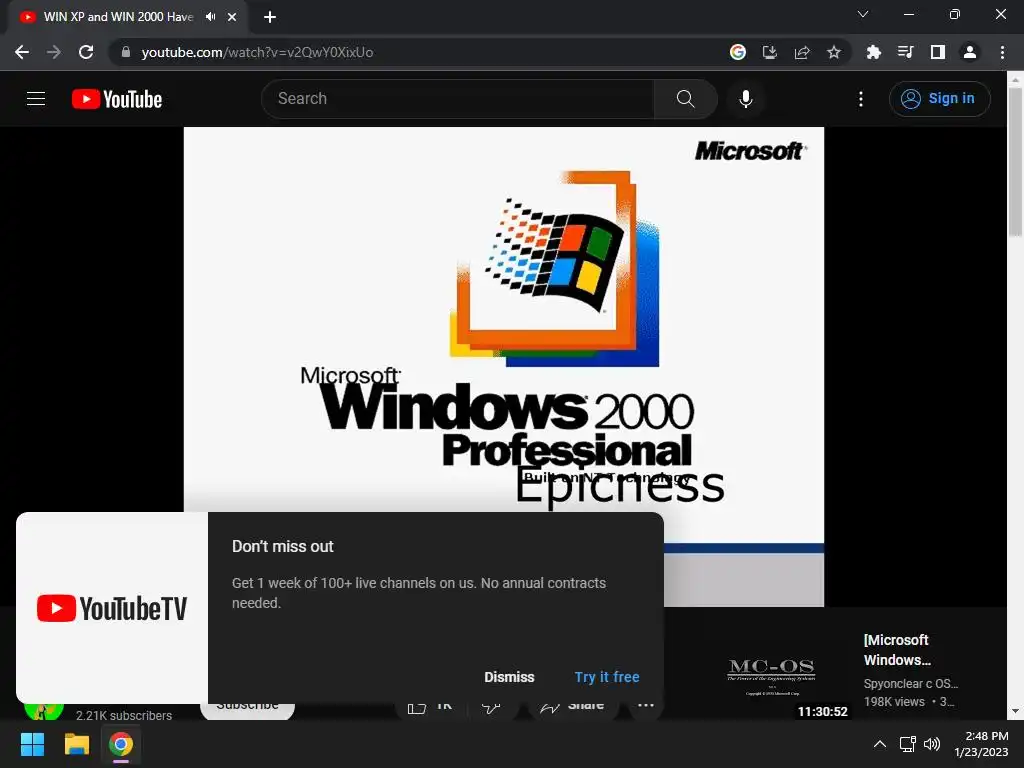Go back to the previous page

22,52
